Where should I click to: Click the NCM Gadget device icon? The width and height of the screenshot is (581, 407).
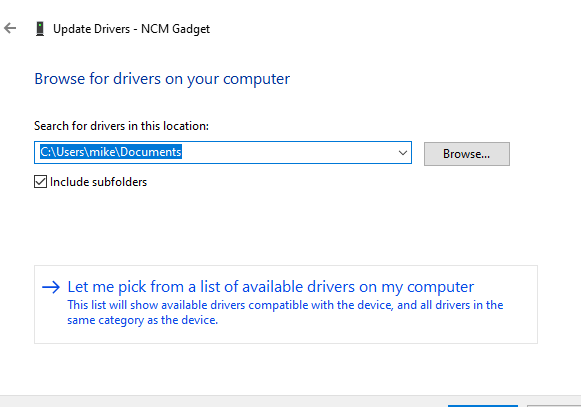pos(40,29)
